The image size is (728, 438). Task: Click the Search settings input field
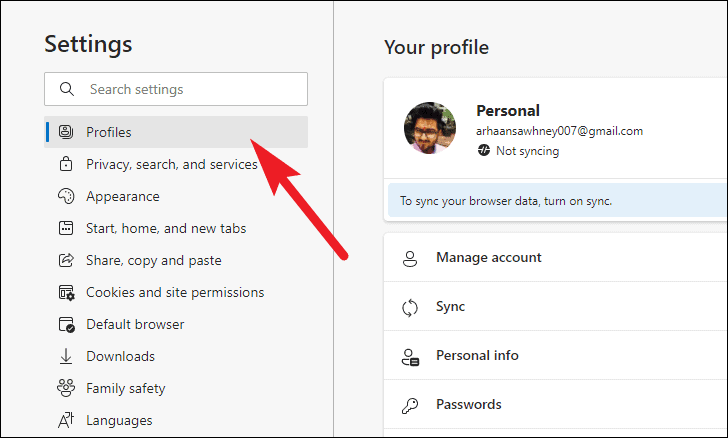click(176, 89)
